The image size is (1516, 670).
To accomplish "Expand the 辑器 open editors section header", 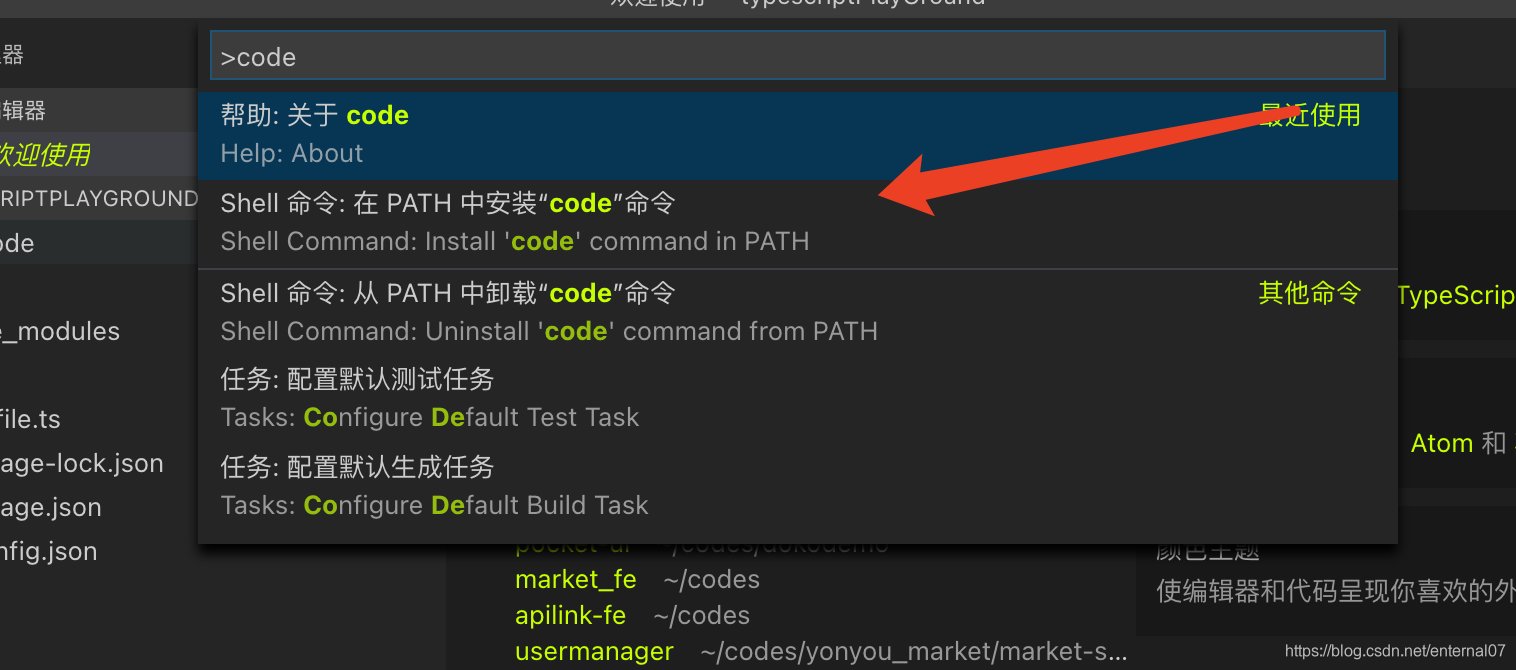I will (98, 110).
